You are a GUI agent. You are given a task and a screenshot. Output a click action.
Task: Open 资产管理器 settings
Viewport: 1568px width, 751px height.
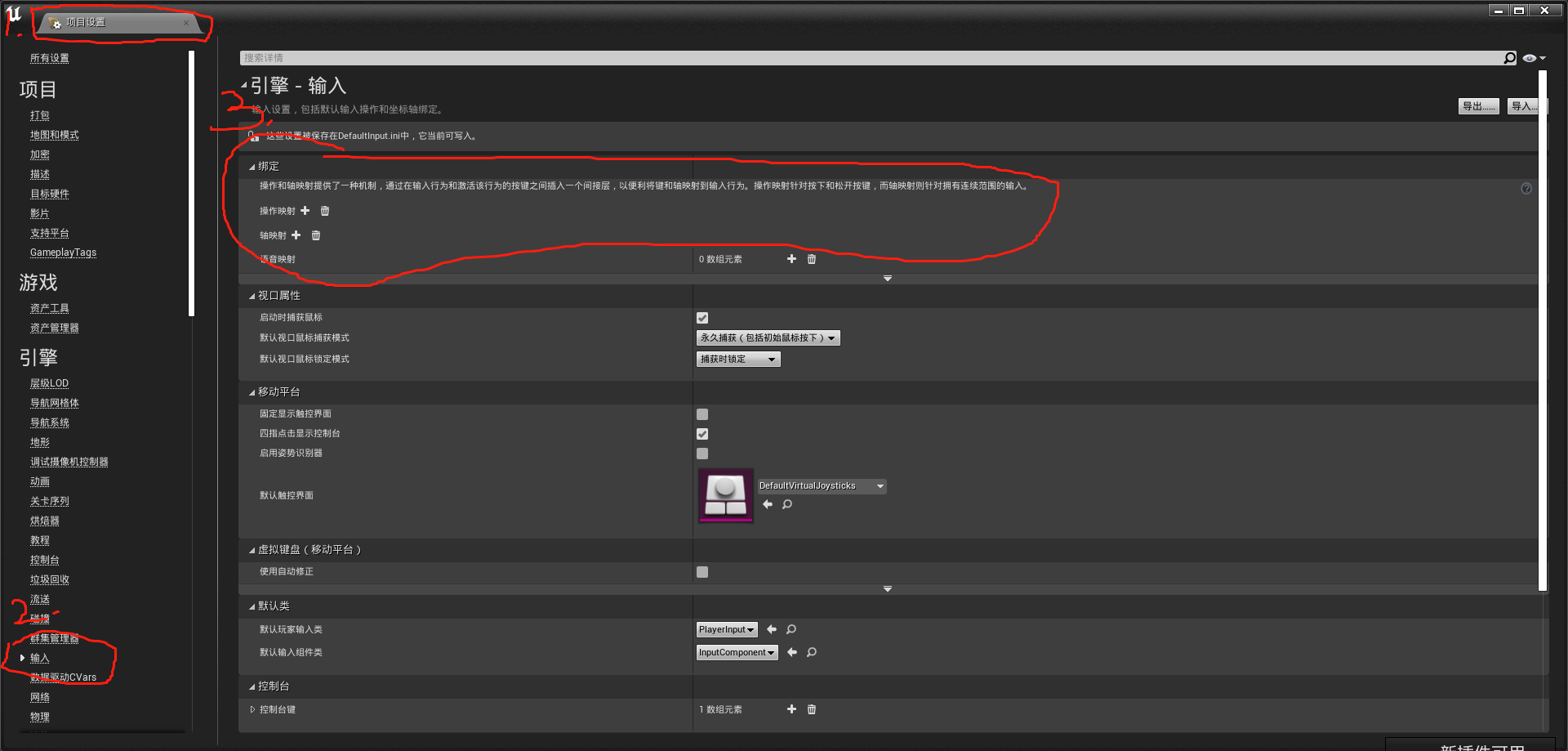coord(55,328)
